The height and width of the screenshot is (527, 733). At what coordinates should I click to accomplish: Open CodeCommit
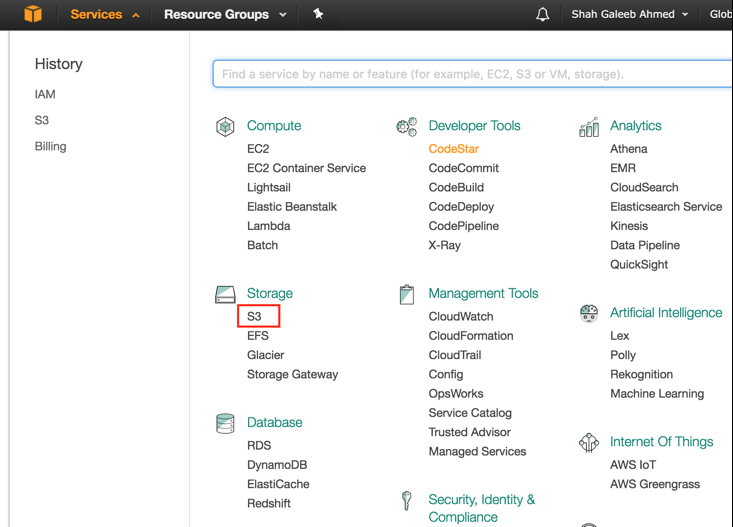pos(464,168)
